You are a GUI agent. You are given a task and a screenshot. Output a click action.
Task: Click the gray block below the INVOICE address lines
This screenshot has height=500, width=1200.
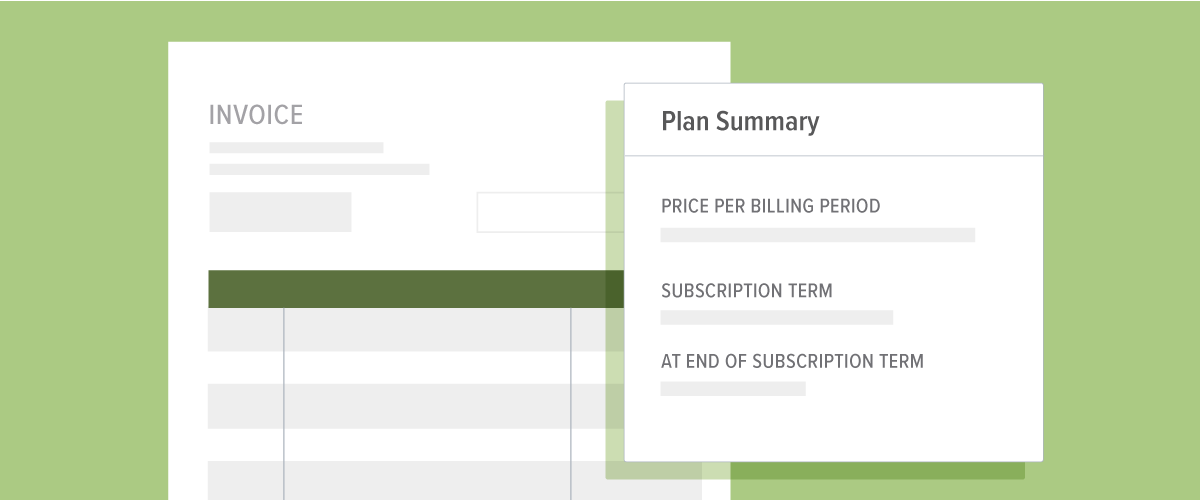pos(280,212)
